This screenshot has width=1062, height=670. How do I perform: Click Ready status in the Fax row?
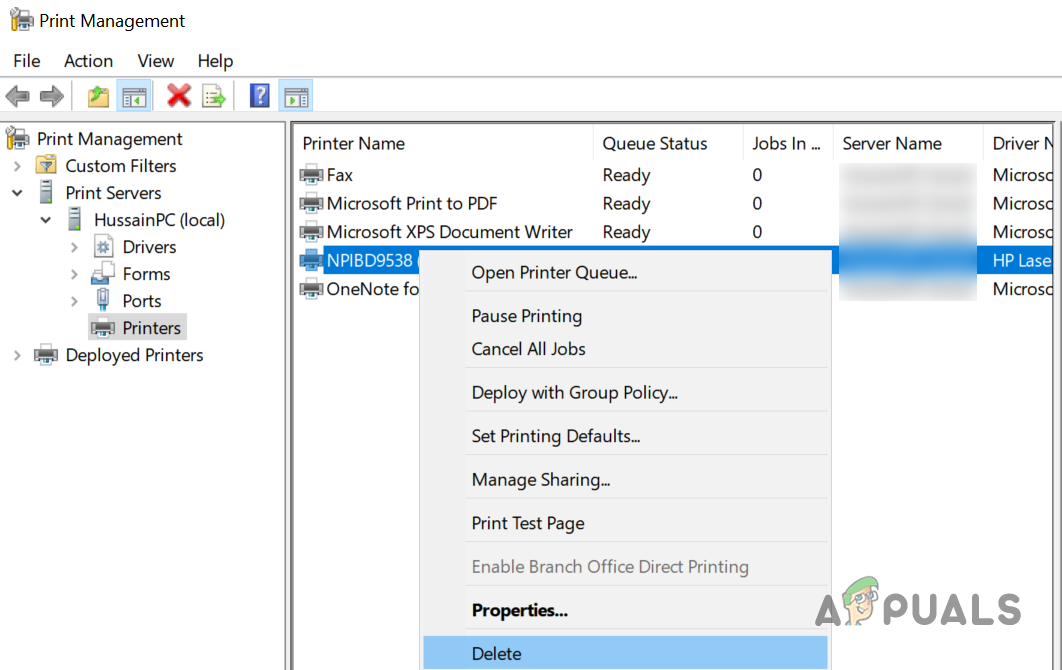(626, 175)
